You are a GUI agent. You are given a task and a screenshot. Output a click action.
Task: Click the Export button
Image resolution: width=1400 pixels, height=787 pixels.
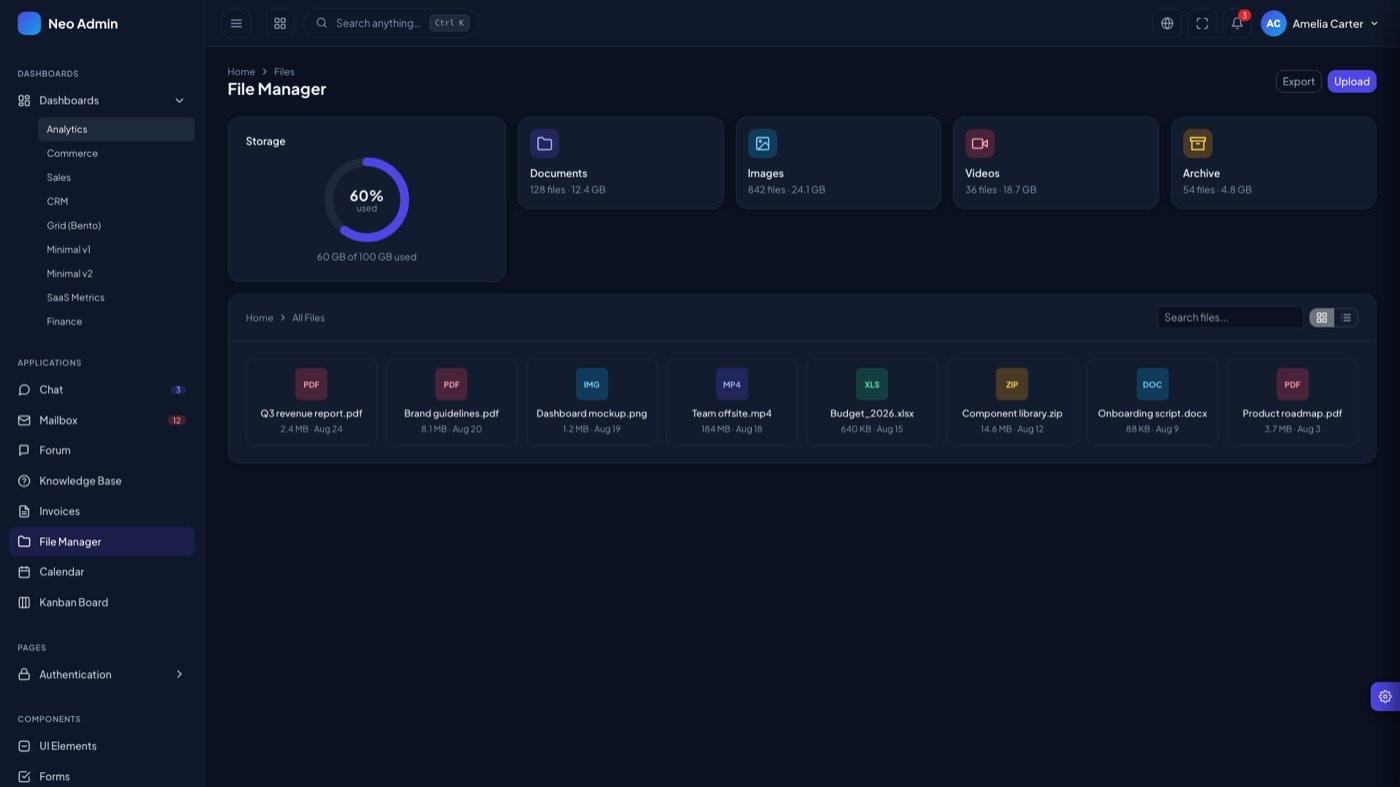[1298, 81]
